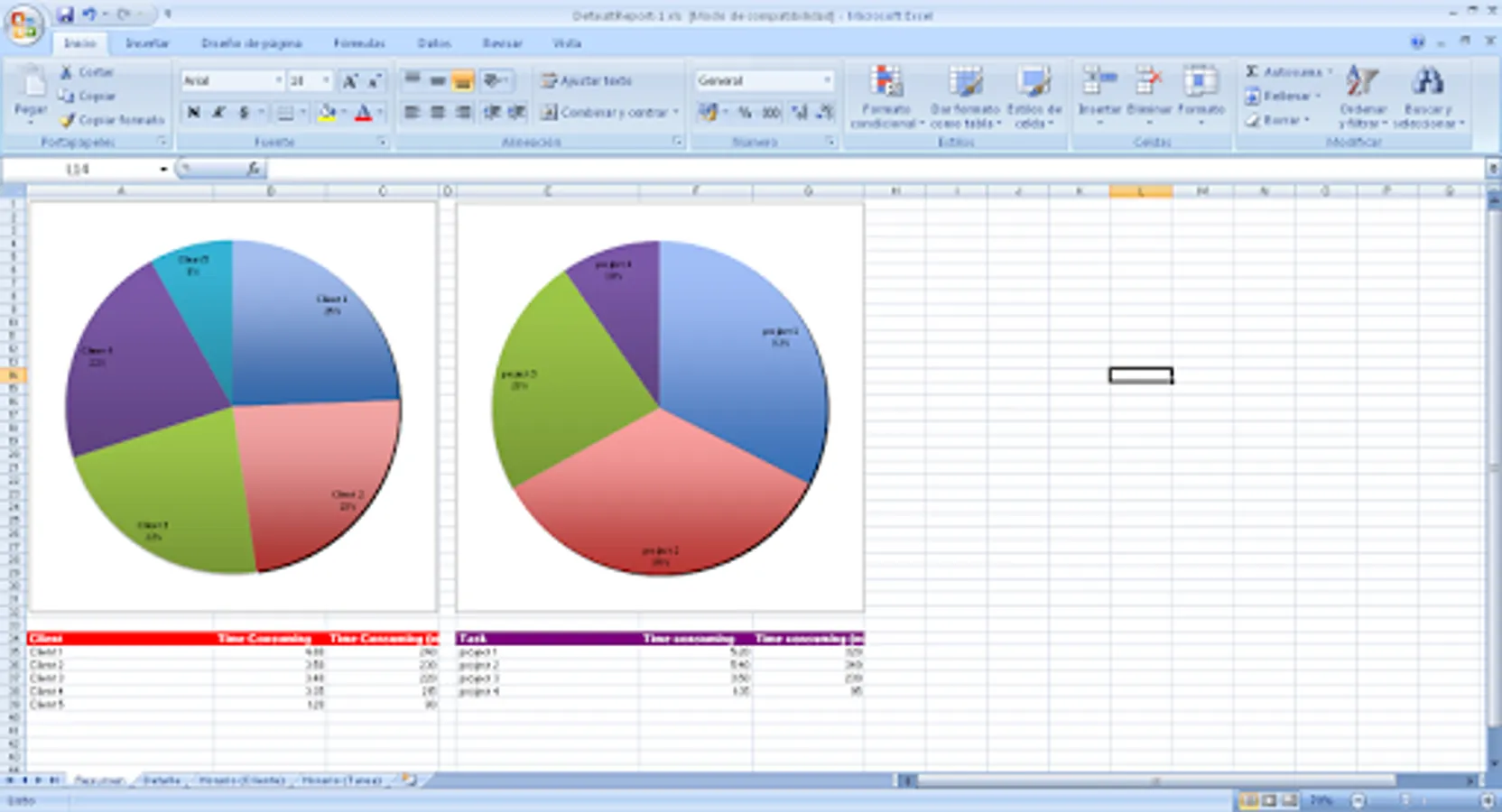
Task: Increase font size
Action: pos(349,81)
